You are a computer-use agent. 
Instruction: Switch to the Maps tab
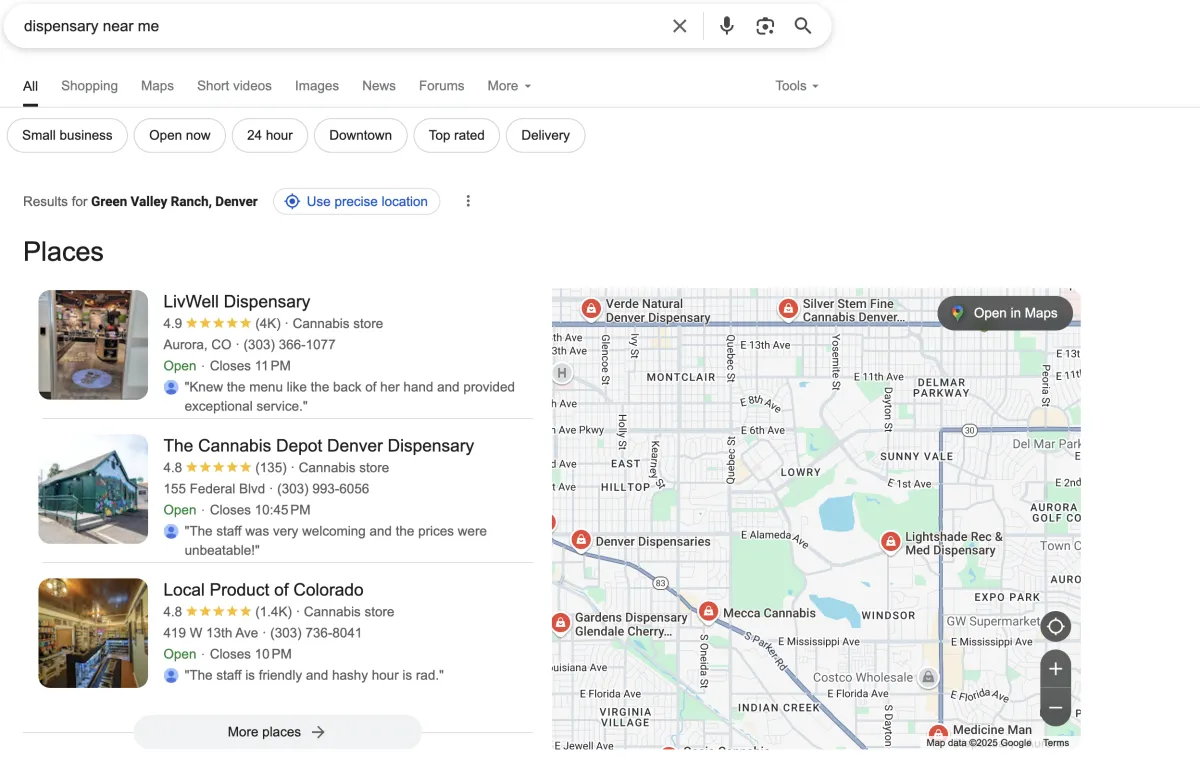pos(157,86)
